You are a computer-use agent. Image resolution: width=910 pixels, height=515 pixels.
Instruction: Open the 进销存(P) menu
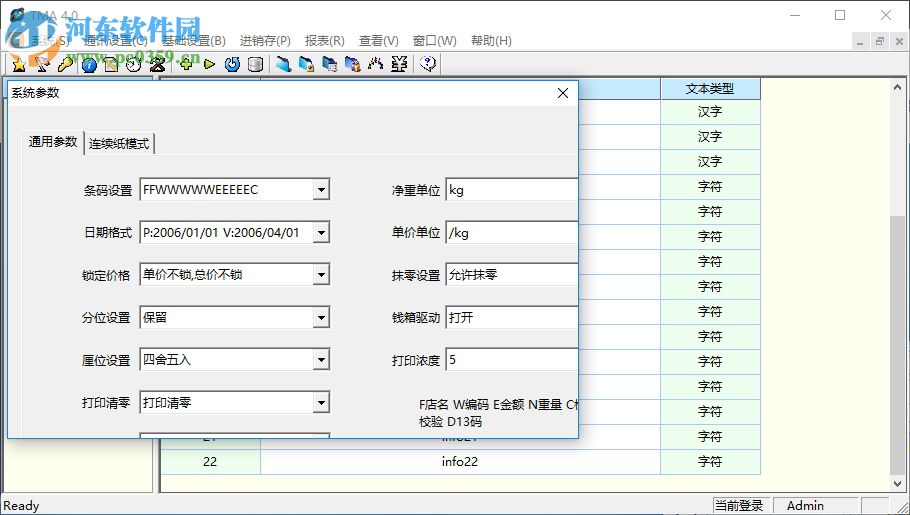(x=265, y=41)
